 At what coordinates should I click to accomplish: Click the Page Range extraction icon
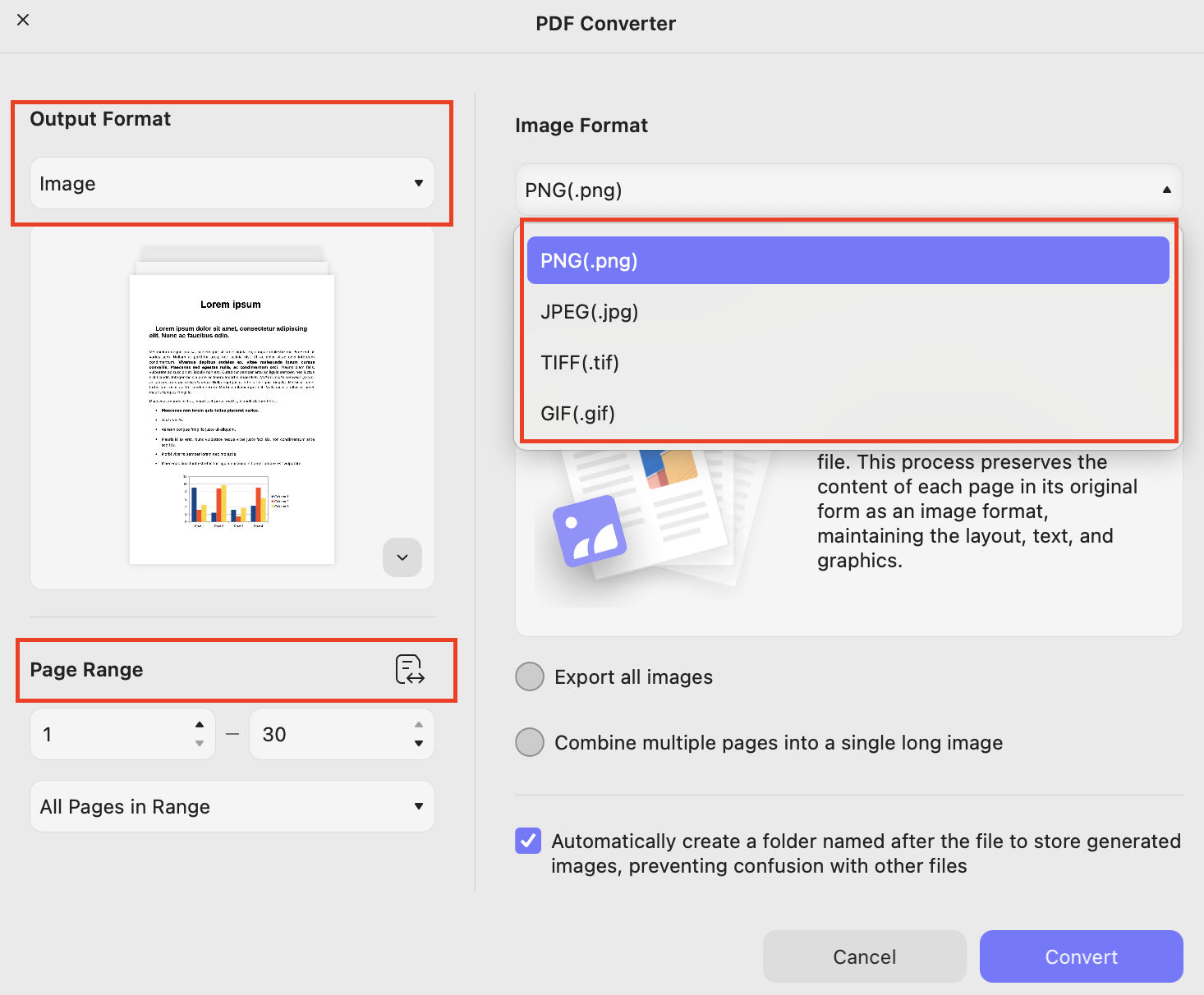coord(410,670)
